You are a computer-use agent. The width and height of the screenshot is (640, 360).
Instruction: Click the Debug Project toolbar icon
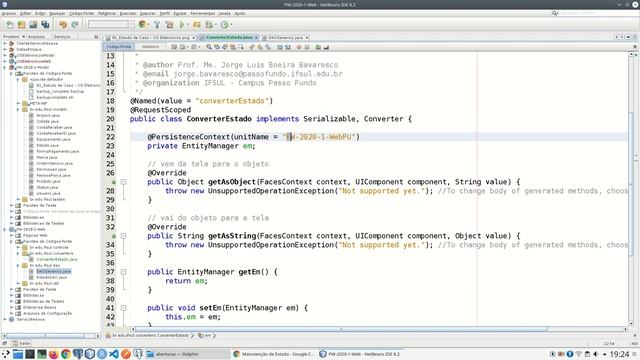(x=197, y=24)
